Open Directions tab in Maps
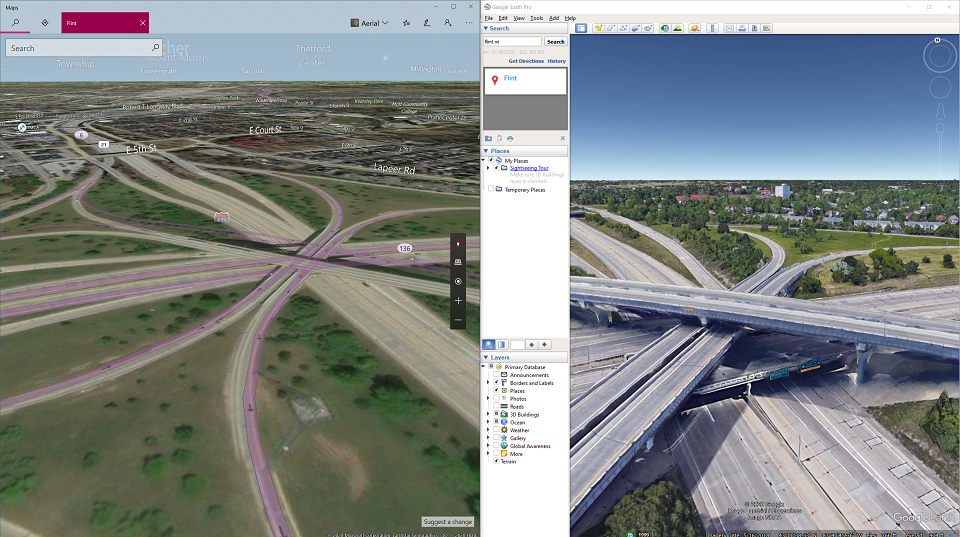 [45, 23]
